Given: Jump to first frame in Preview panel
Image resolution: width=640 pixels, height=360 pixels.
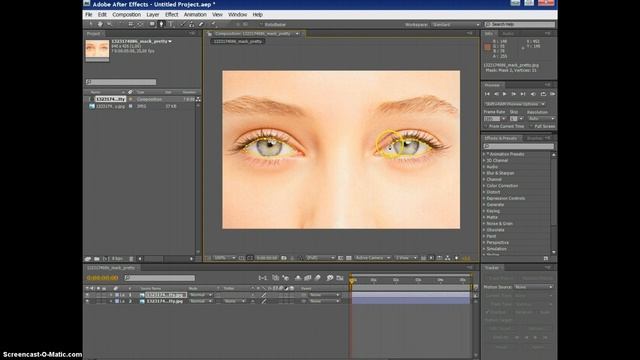Looking at the screenshot, I should [x=487, y=94].
